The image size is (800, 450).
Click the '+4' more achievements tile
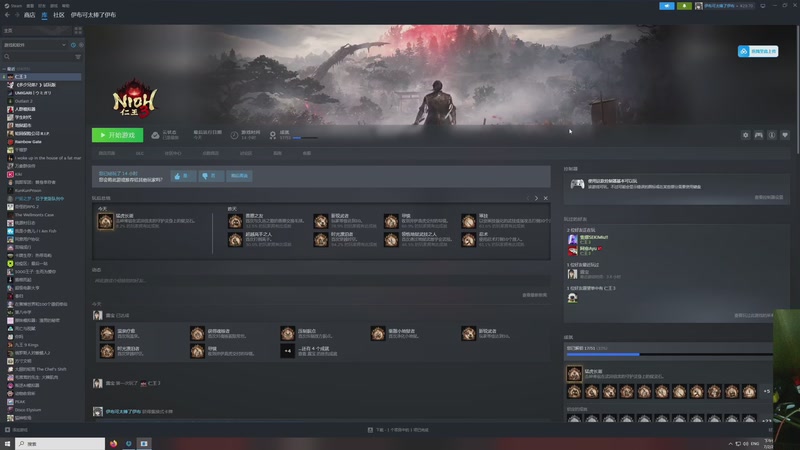pyautogui.click(x=287, y=351)
